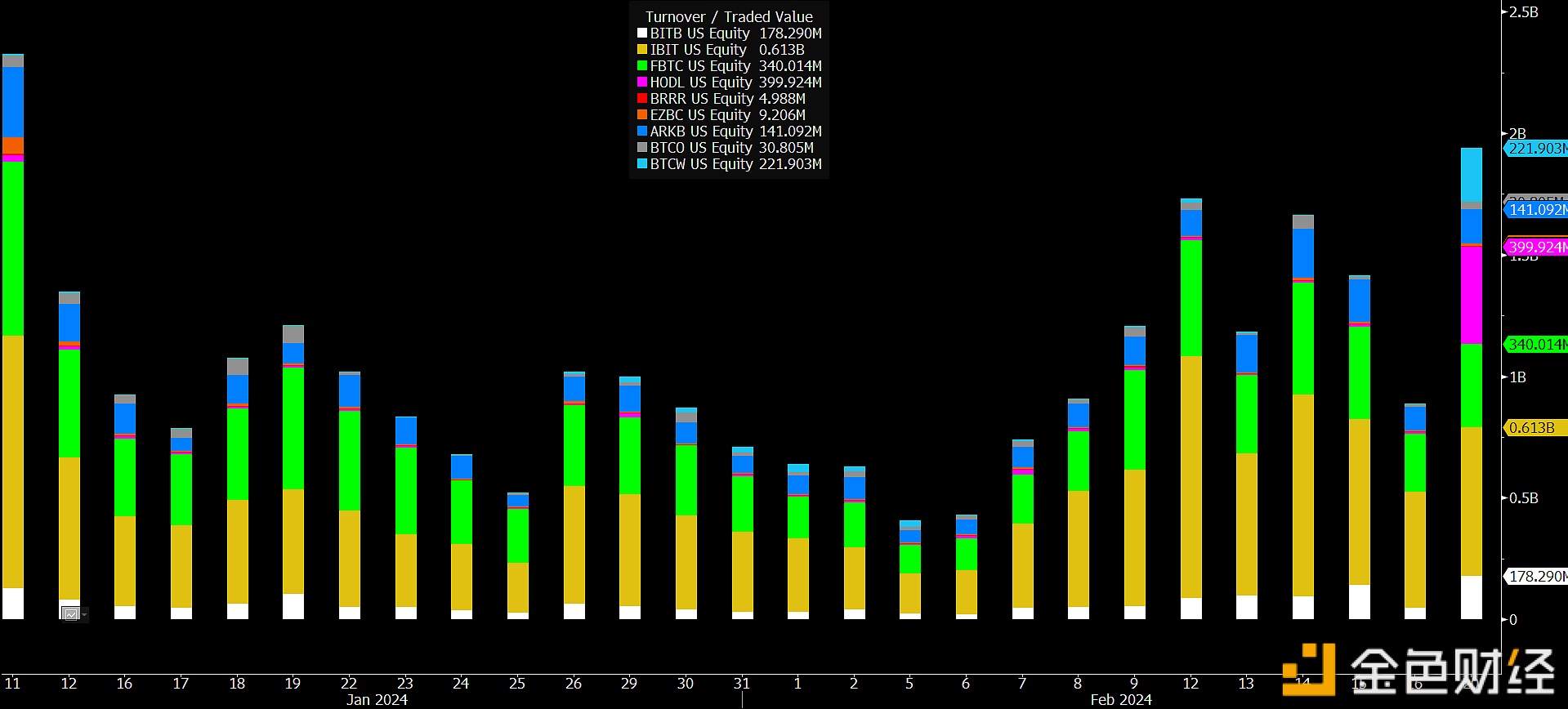Click the blue ARKB US Equity legend swatch
This screenshot has width=1568, height=709.
pos(642,132)
